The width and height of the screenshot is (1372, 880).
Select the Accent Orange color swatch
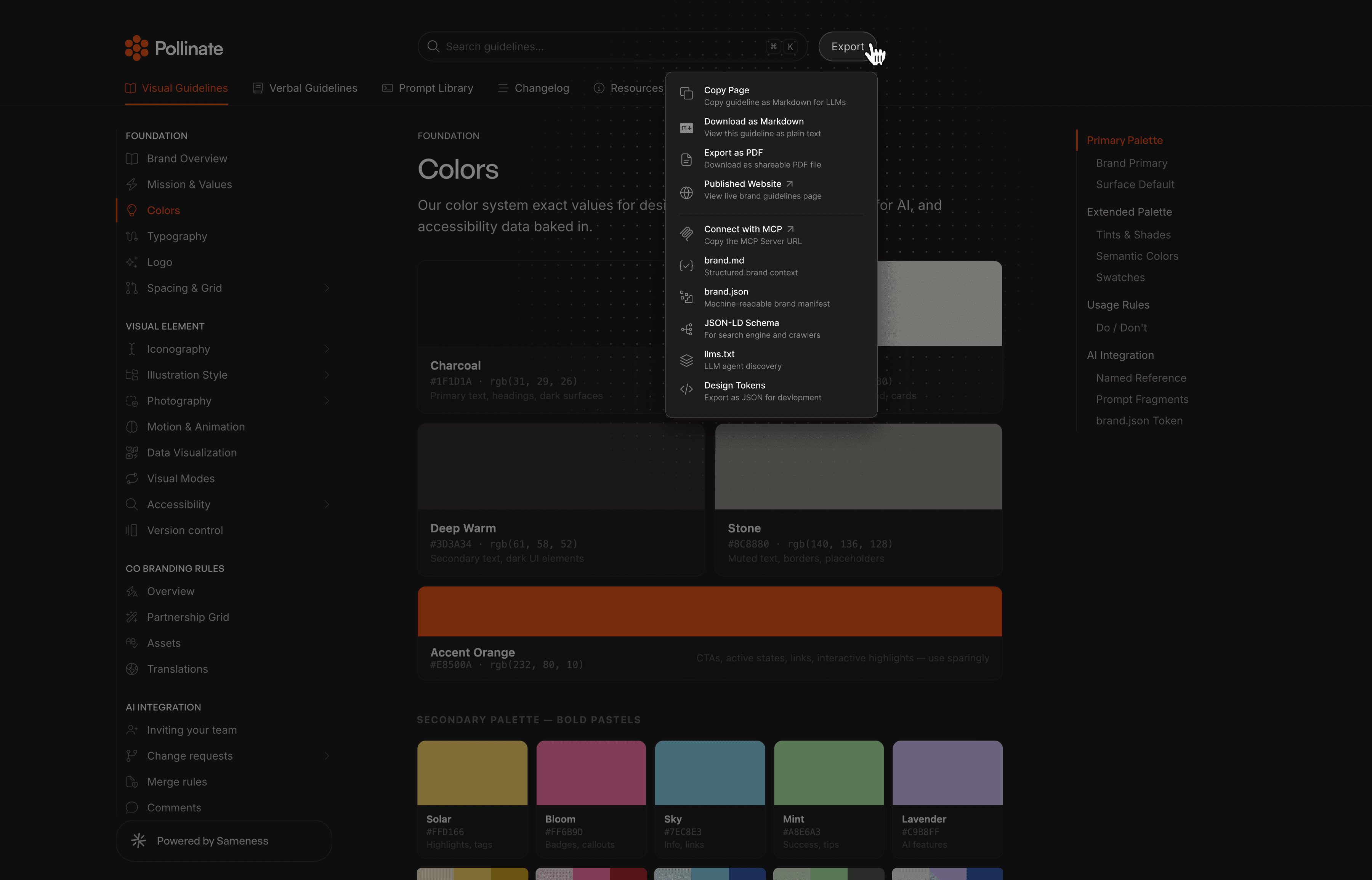click(x=710, y=611)
